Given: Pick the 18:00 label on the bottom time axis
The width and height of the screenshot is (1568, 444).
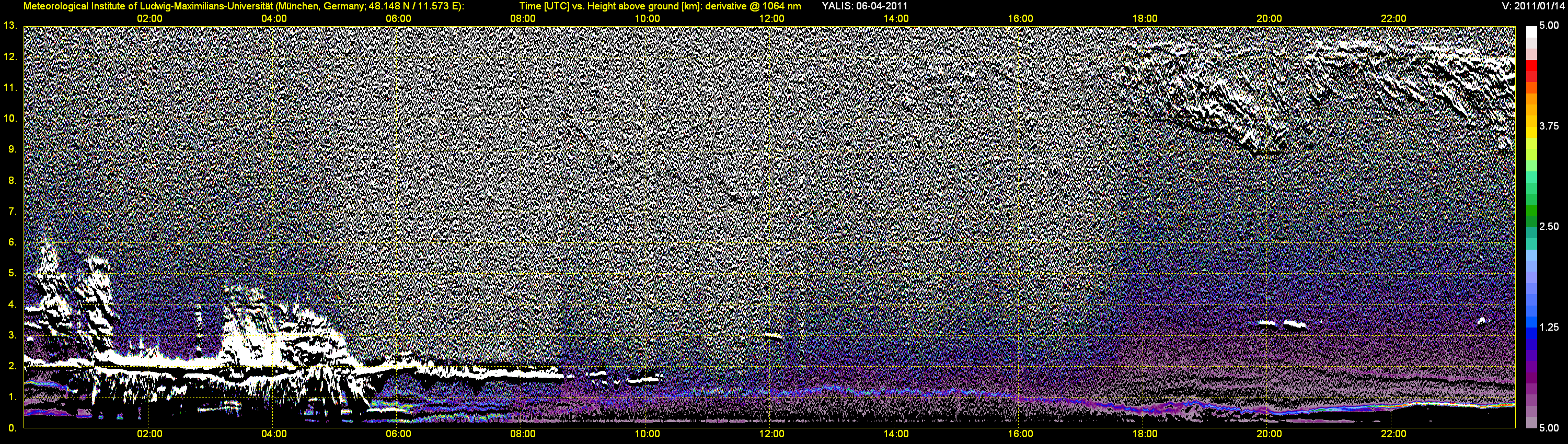Looking at the screenshot, I should tap(1144, 434).
